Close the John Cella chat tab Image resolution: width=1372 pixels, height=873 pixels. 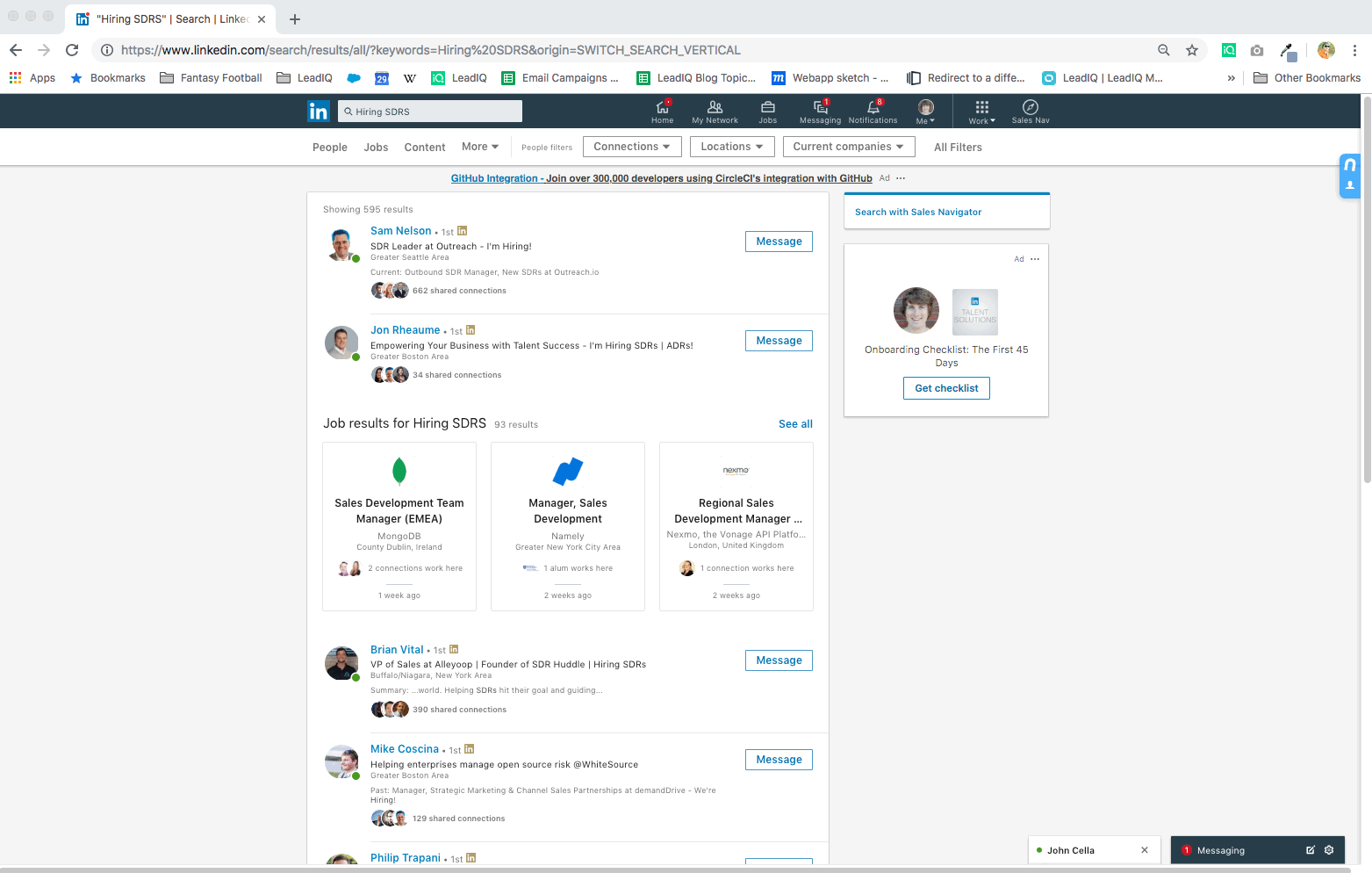(x=1145, y=850)
